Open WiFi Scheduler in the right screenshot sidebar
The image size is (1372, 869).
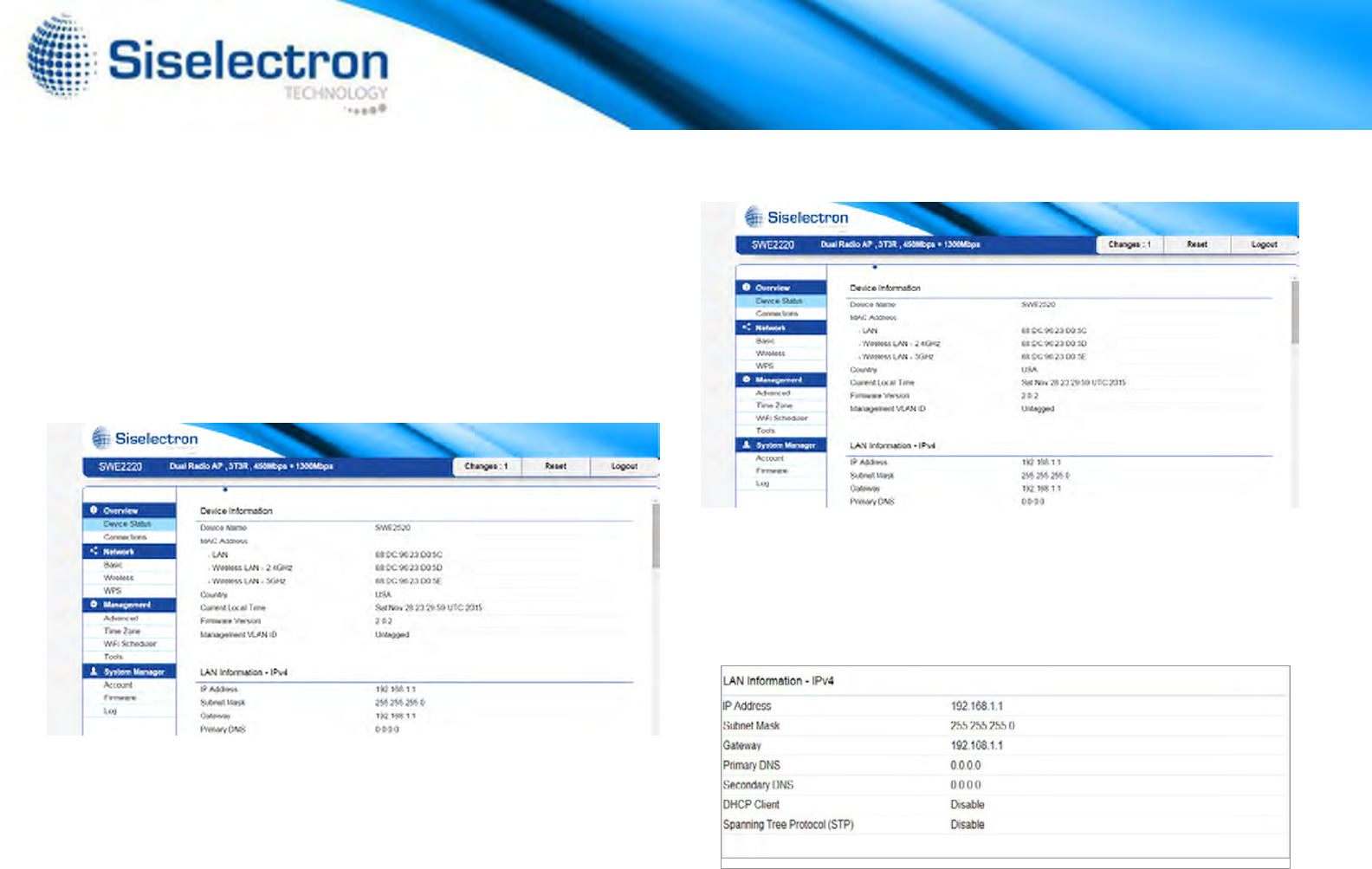(781, 418)
